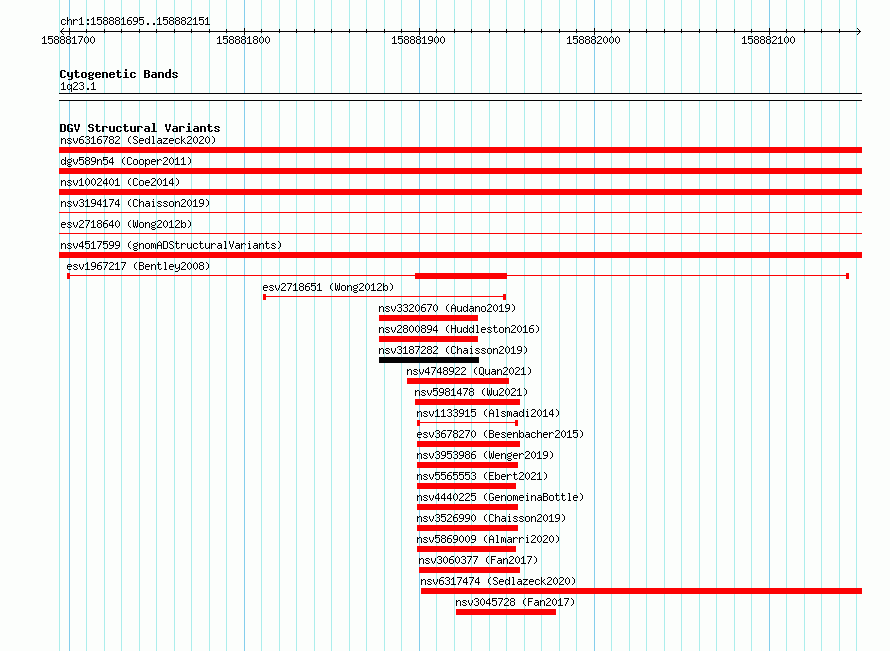Click red bar under nsv3060377 (Fan2017)
The image size is (890, 651).
click(469, 570)
